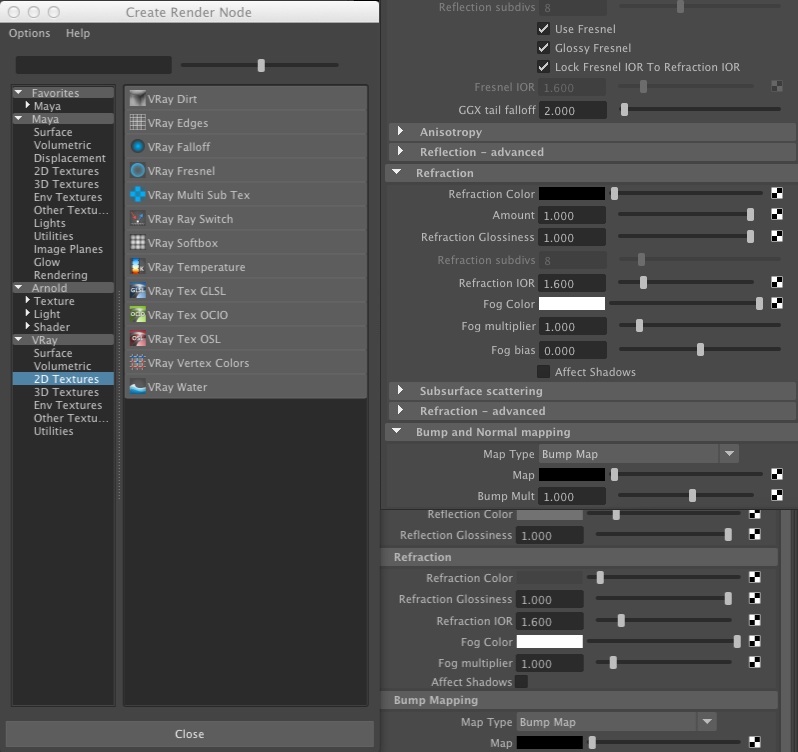Map button for lower Reflection Glossiness
The image size is (798, 752).
[755, 534]
